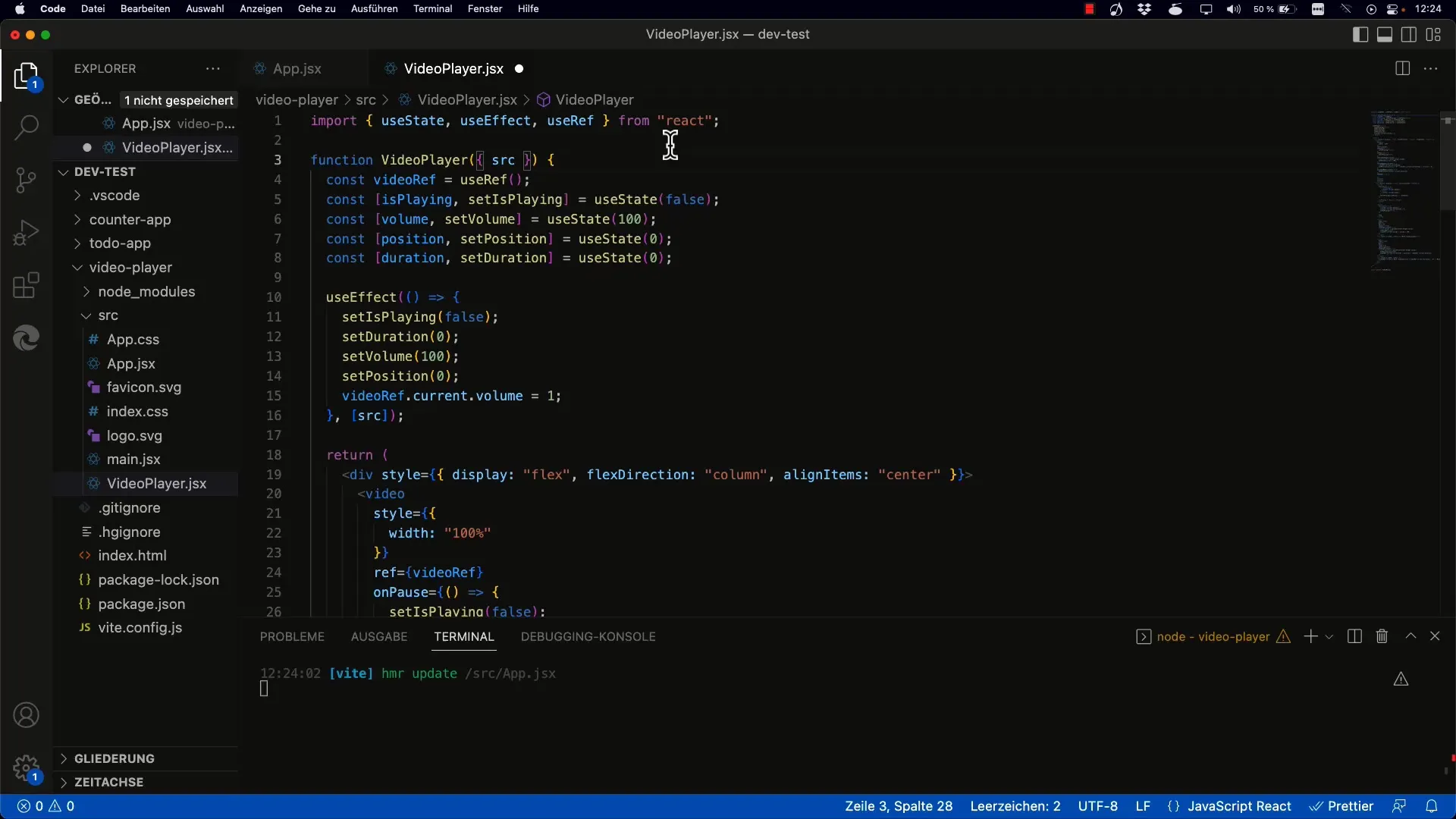Toggle the bottom panel layout icon
Image resolution: width=1456 pixels, height=819 pixels.
(x=1385, y=34)
